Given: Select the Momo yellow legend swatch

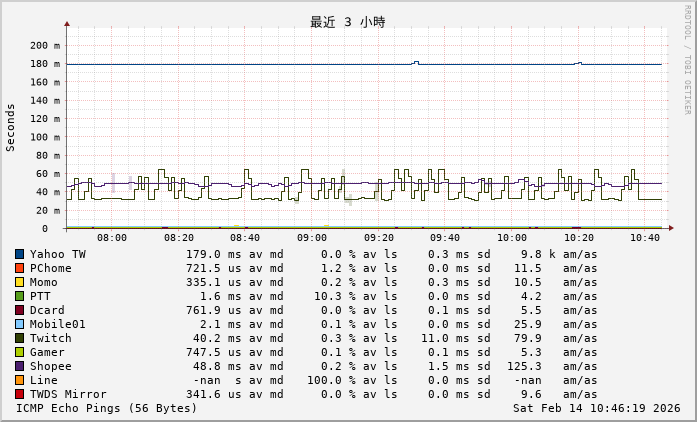Looking at the screenshot, I should click(x=19, y=282).
